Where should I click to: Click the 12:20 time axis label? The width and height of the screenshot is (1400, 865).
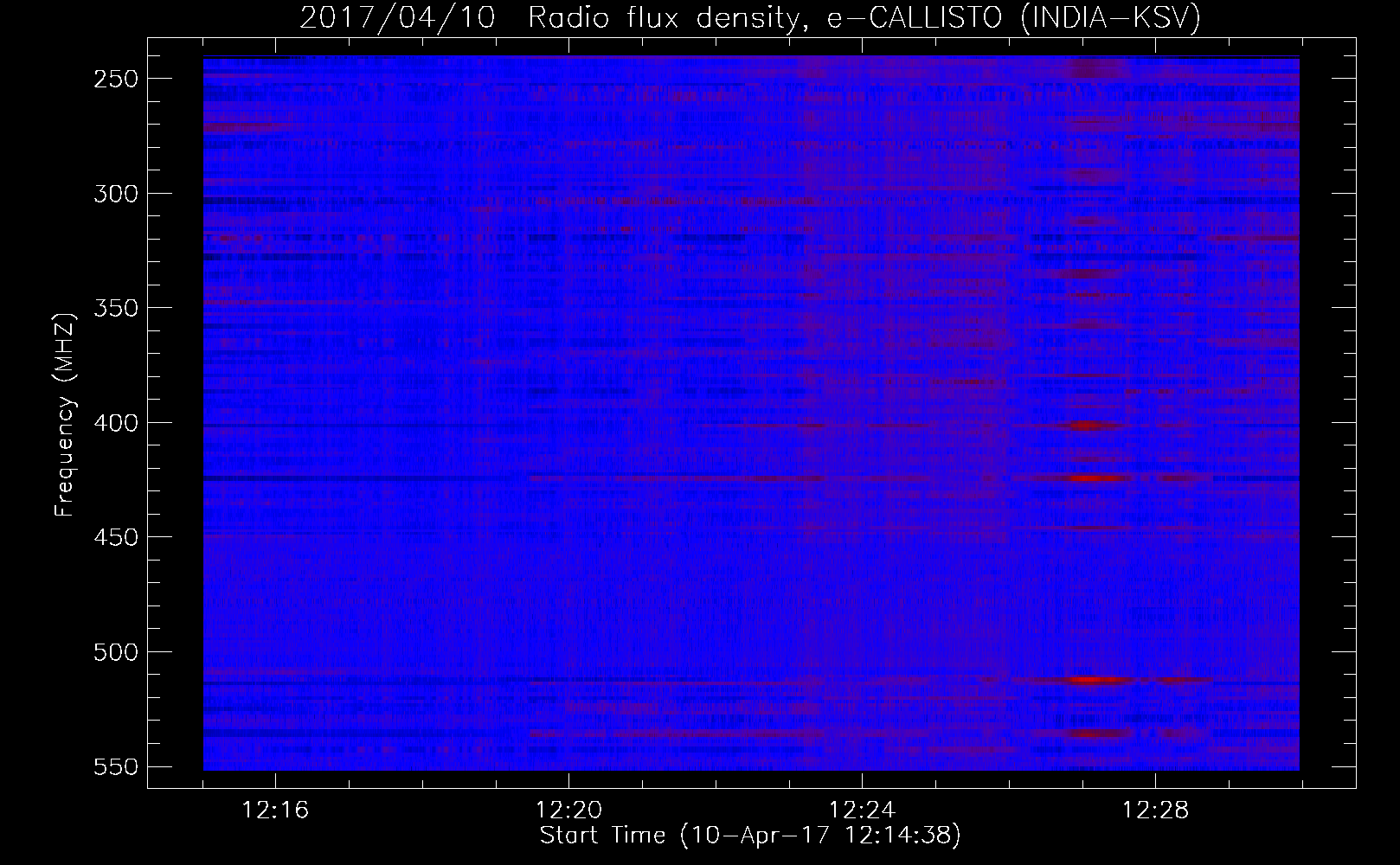tap(568, 811)
